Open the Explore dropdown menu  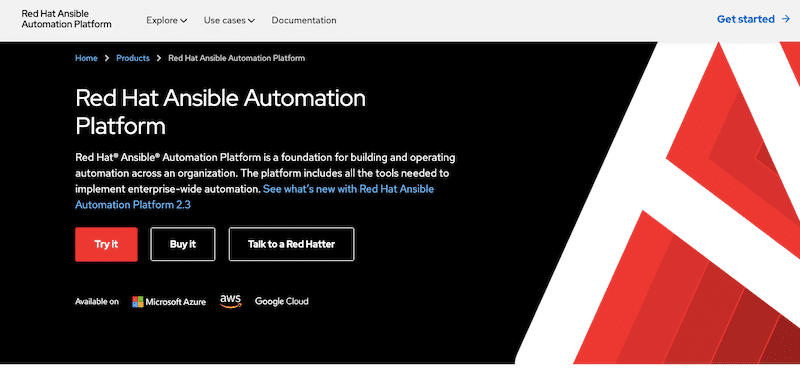[x=166, y=20]
